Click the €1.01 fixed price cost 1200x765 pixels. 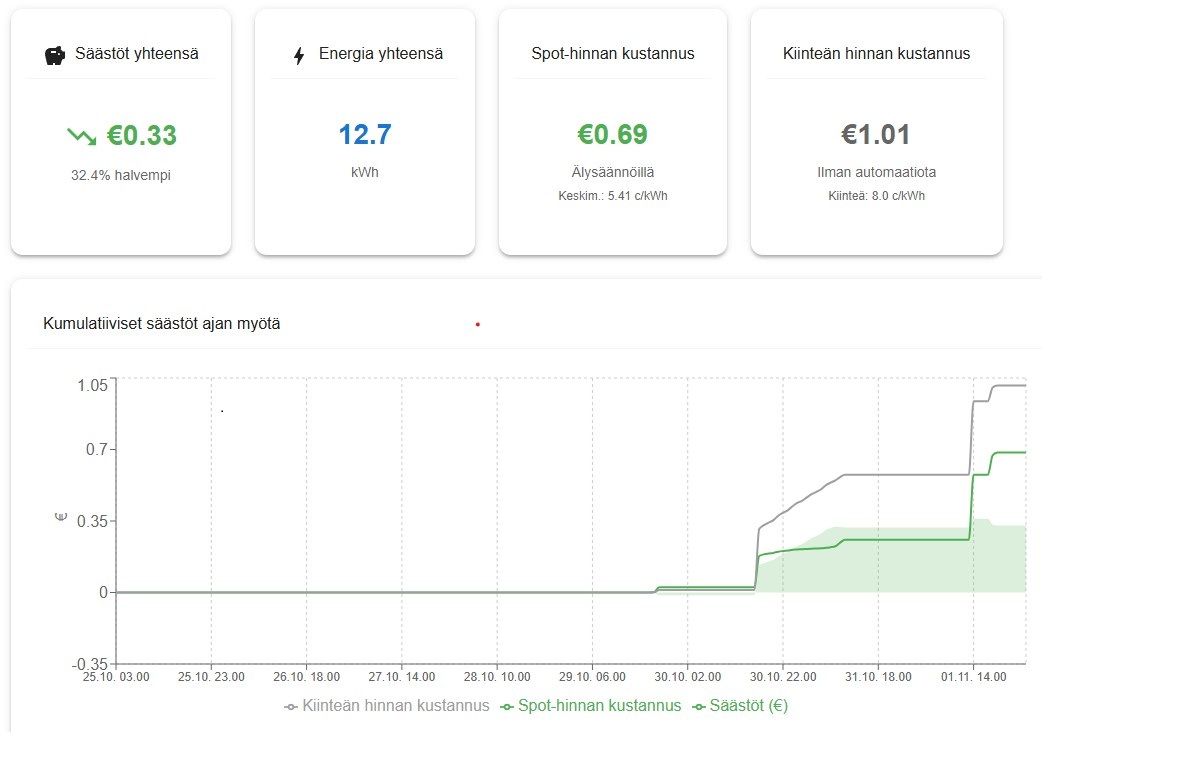pos(875,135)
